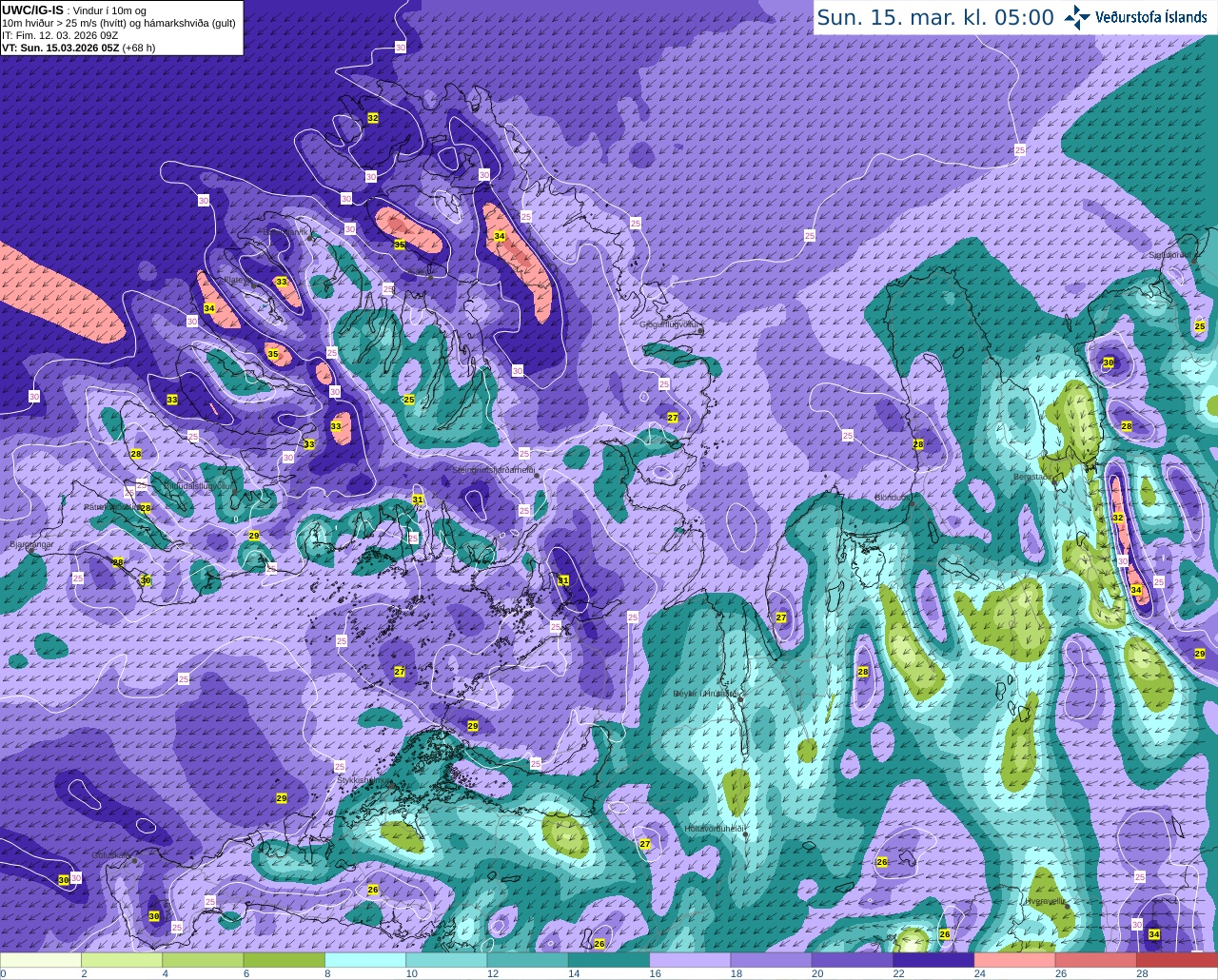1218x980 pixels.
Task: Click the legend scale tick label 8
Action: coord(327,973)
